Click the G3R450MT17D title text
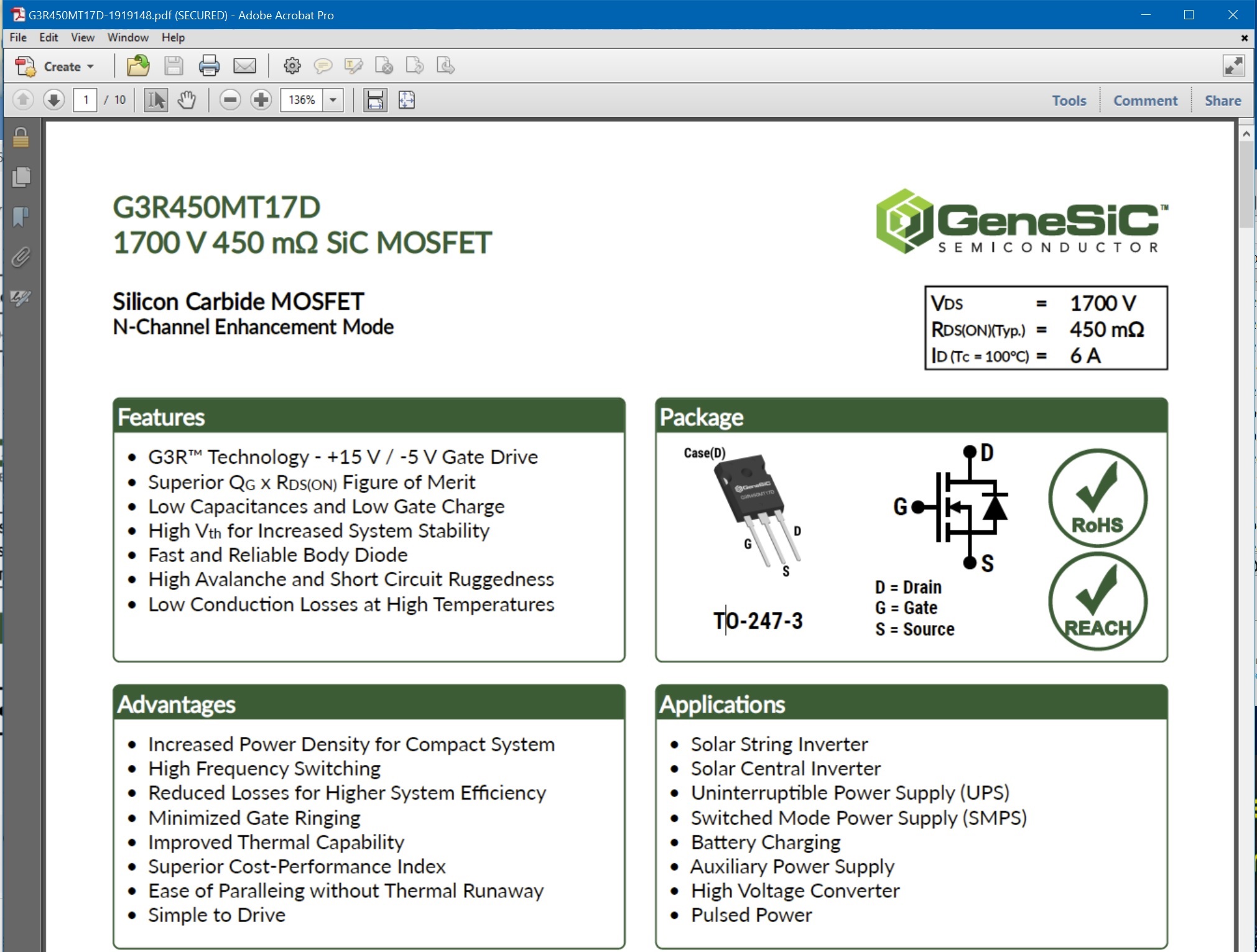The image size is (1257, 952). 216,207
